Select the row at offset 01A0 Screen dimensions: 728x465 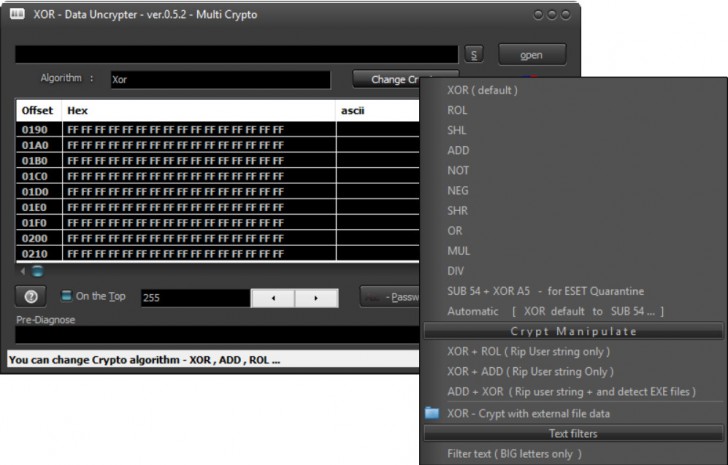(x=217, y=145)
